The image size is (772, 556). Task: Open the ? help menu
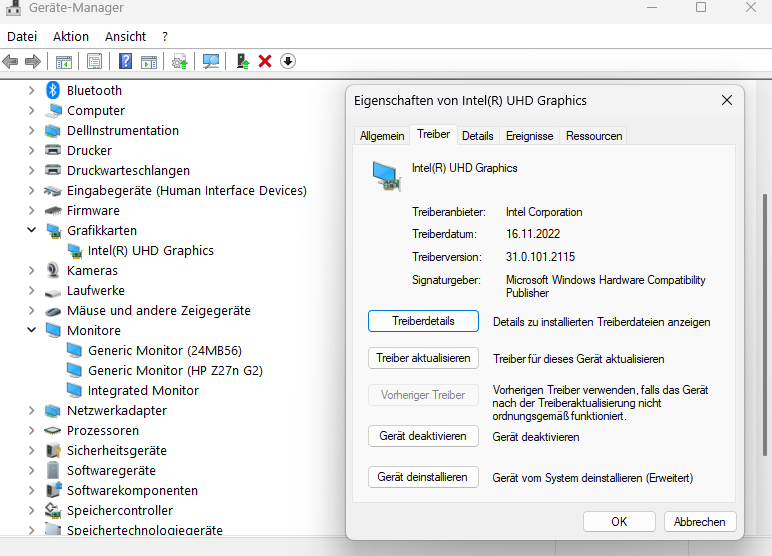165,36
